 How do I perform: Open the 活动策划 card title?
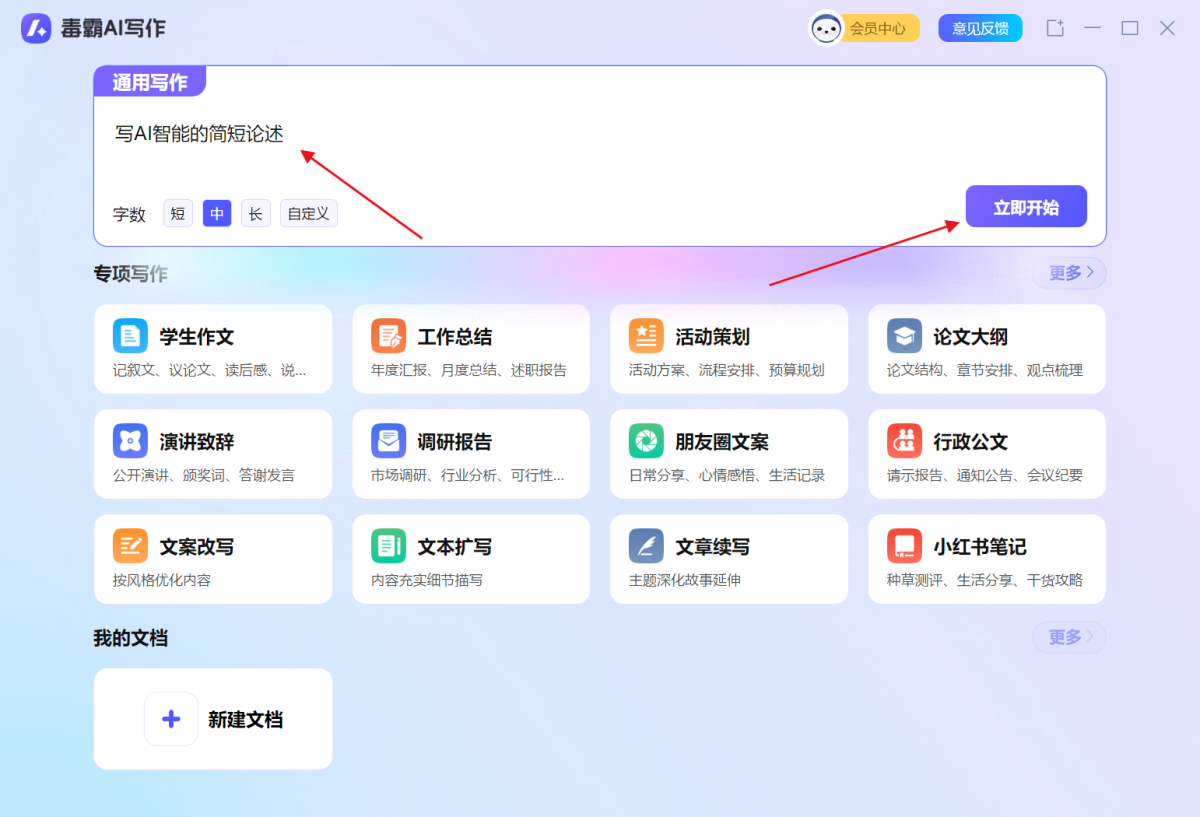click(x=713, y=337)
